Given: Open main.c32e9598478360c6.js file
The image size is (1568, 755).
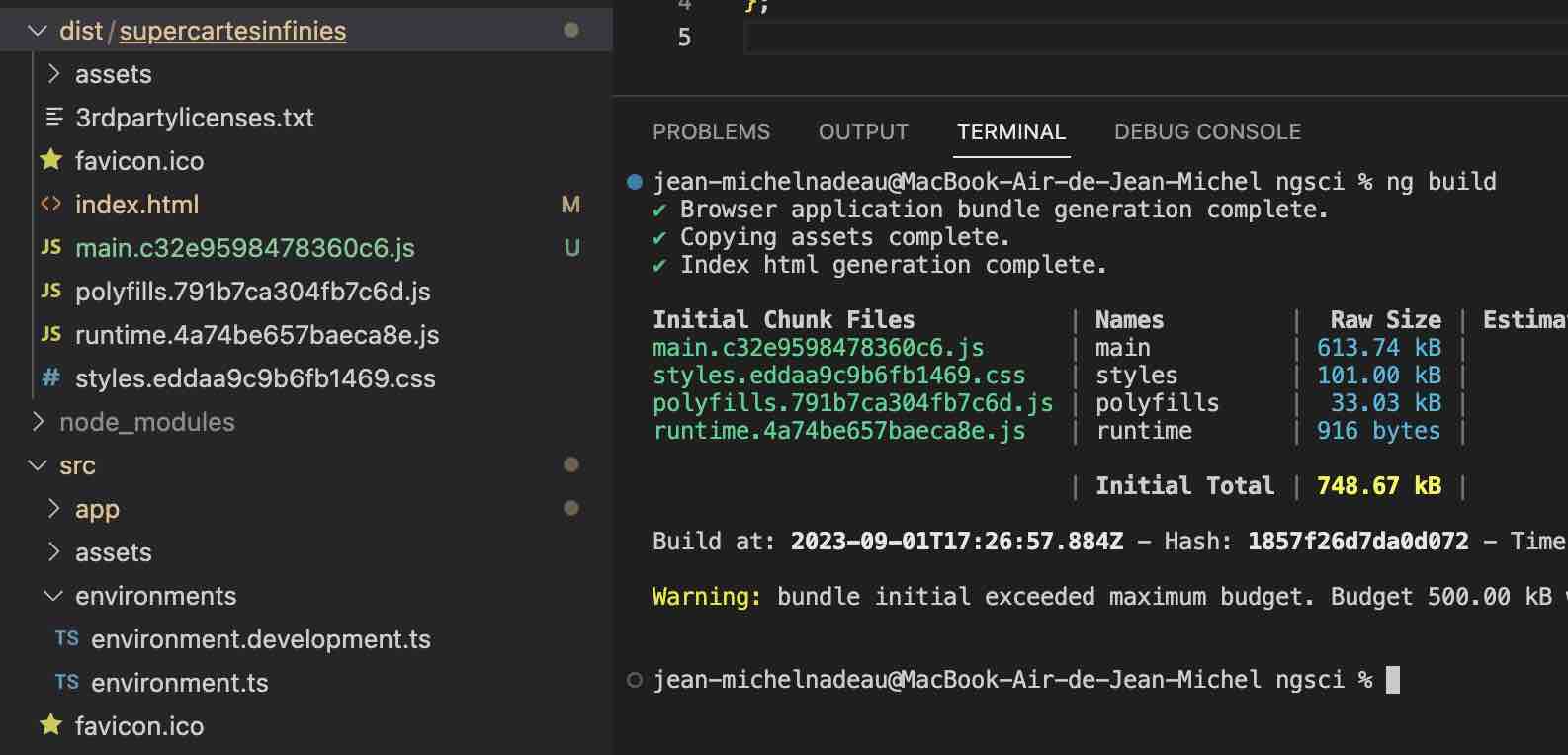Looking at the screenshot, I should pyautogui.click(x=245, y=248).
